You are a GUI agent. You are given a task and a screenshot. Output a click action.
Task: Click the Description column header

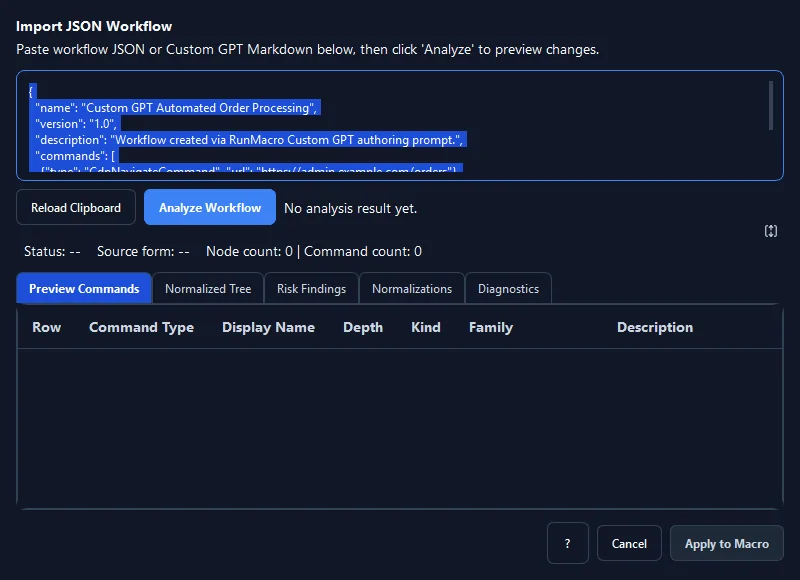click(655, 327)
